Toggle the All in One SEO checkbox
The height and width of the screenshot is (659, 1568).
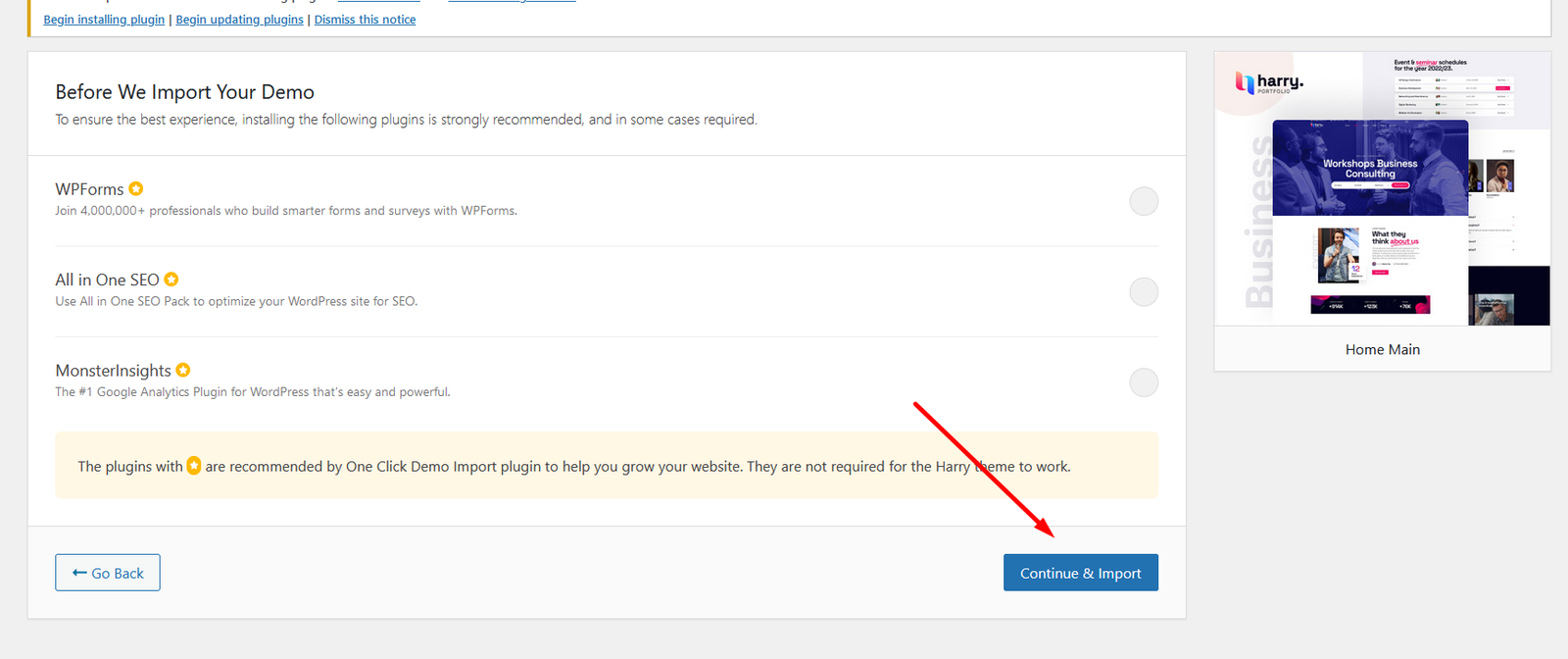click(x=1144, y=291)
